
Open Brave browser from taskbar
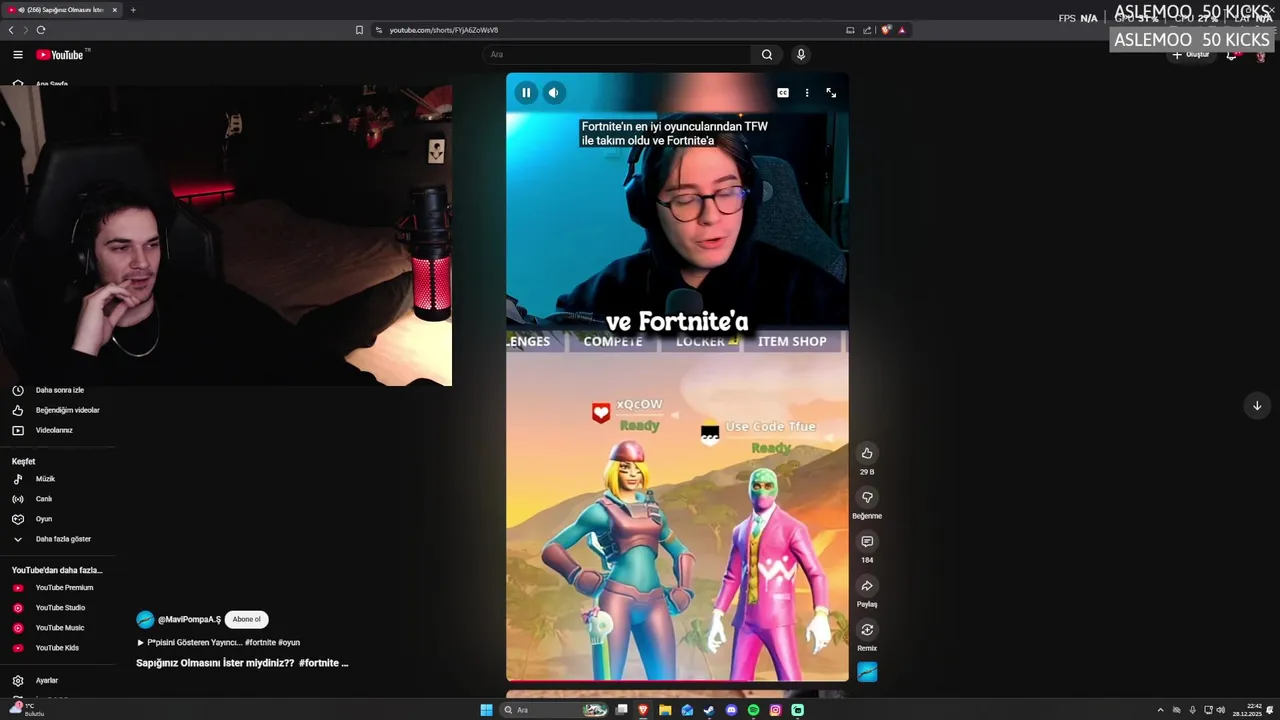click(x=643, y=710)
